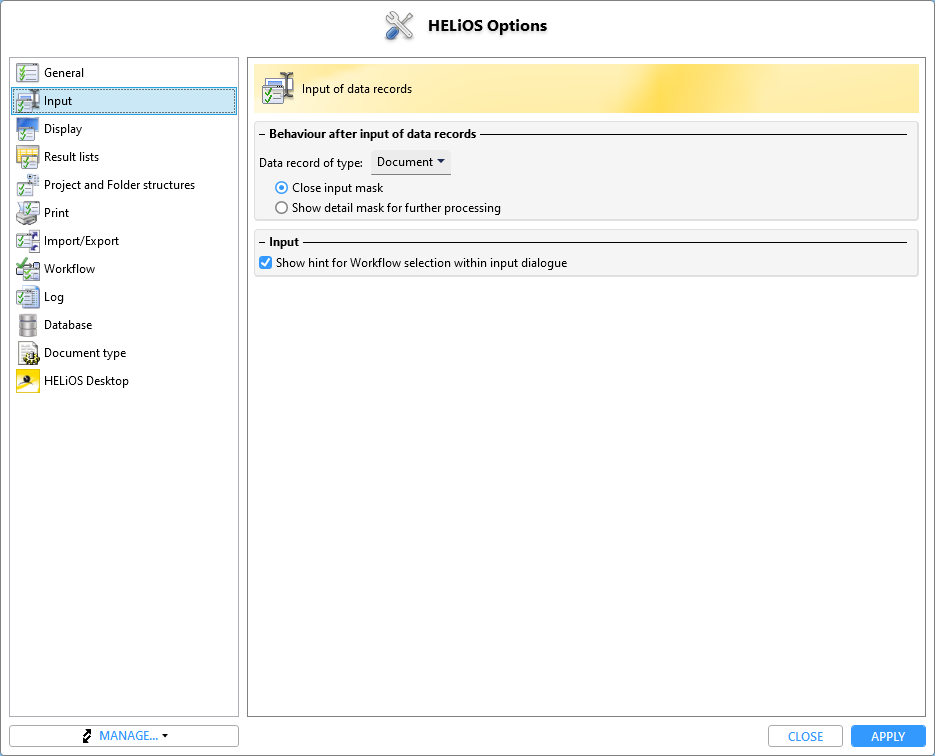Select Import/Export settings
Viewport: 935px width, 756px height.
point(124,241)
